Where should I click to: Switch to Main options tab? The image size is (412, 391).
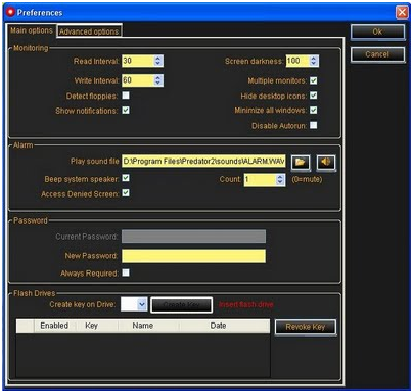pos(31,31)
